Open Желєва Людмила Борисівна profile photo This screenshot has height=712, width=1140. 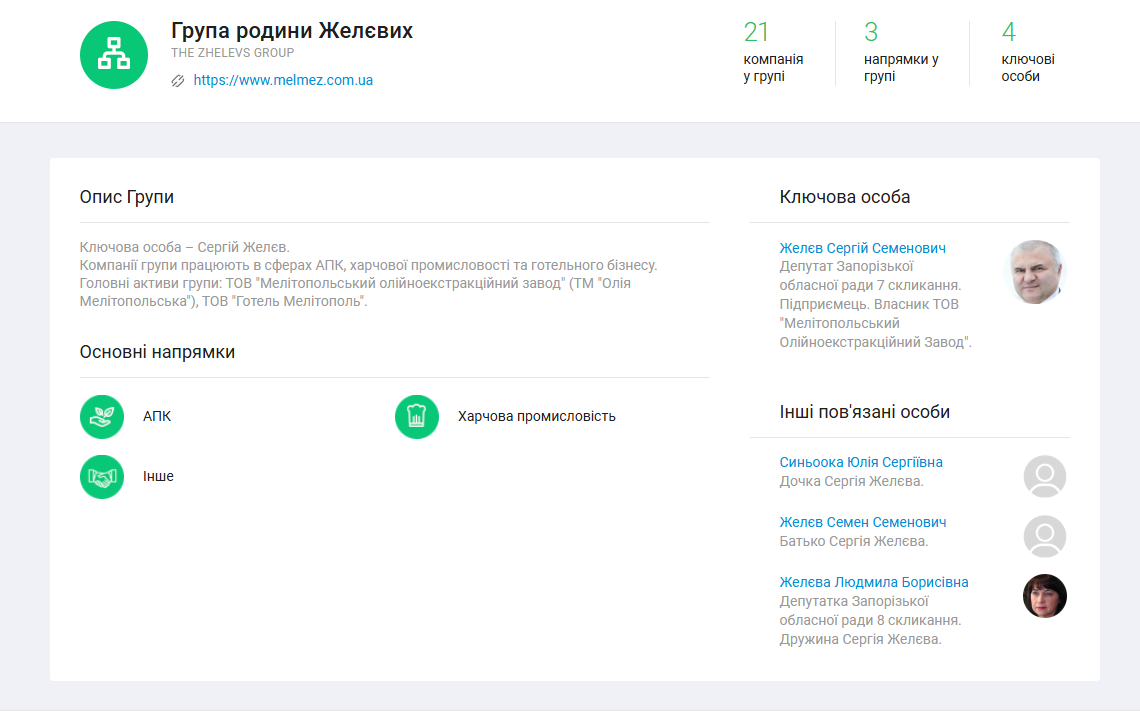[1045, 596]
